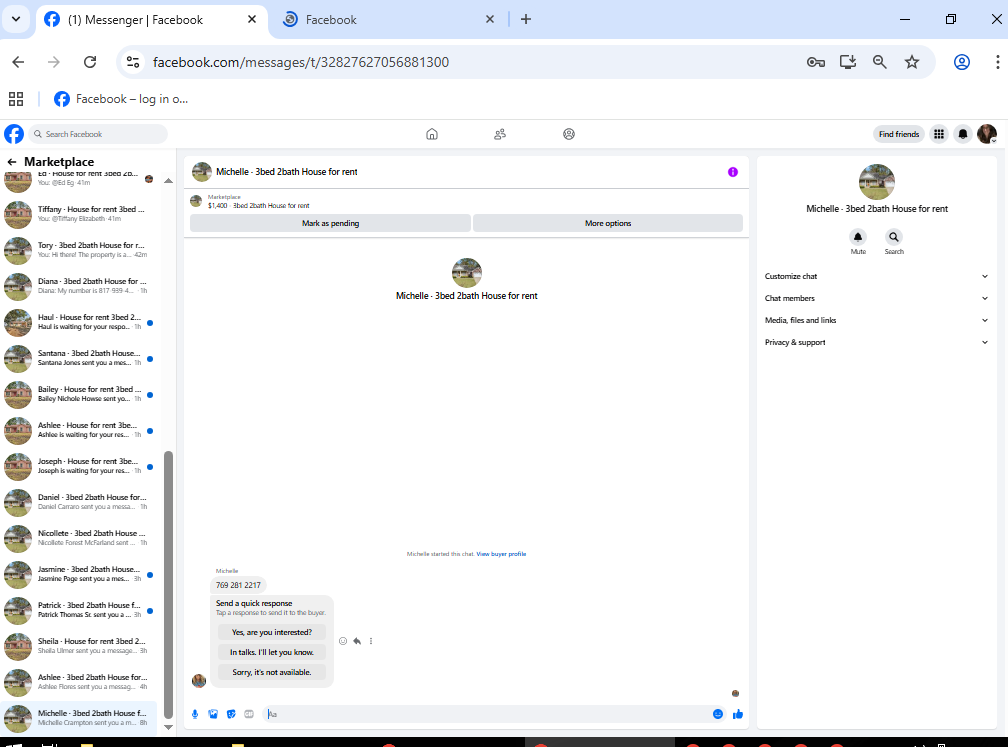Open Haul house for rent conversation
The width and height of the screenshot is (1008, 747).
pyautogui.click(x=78, y=322)
